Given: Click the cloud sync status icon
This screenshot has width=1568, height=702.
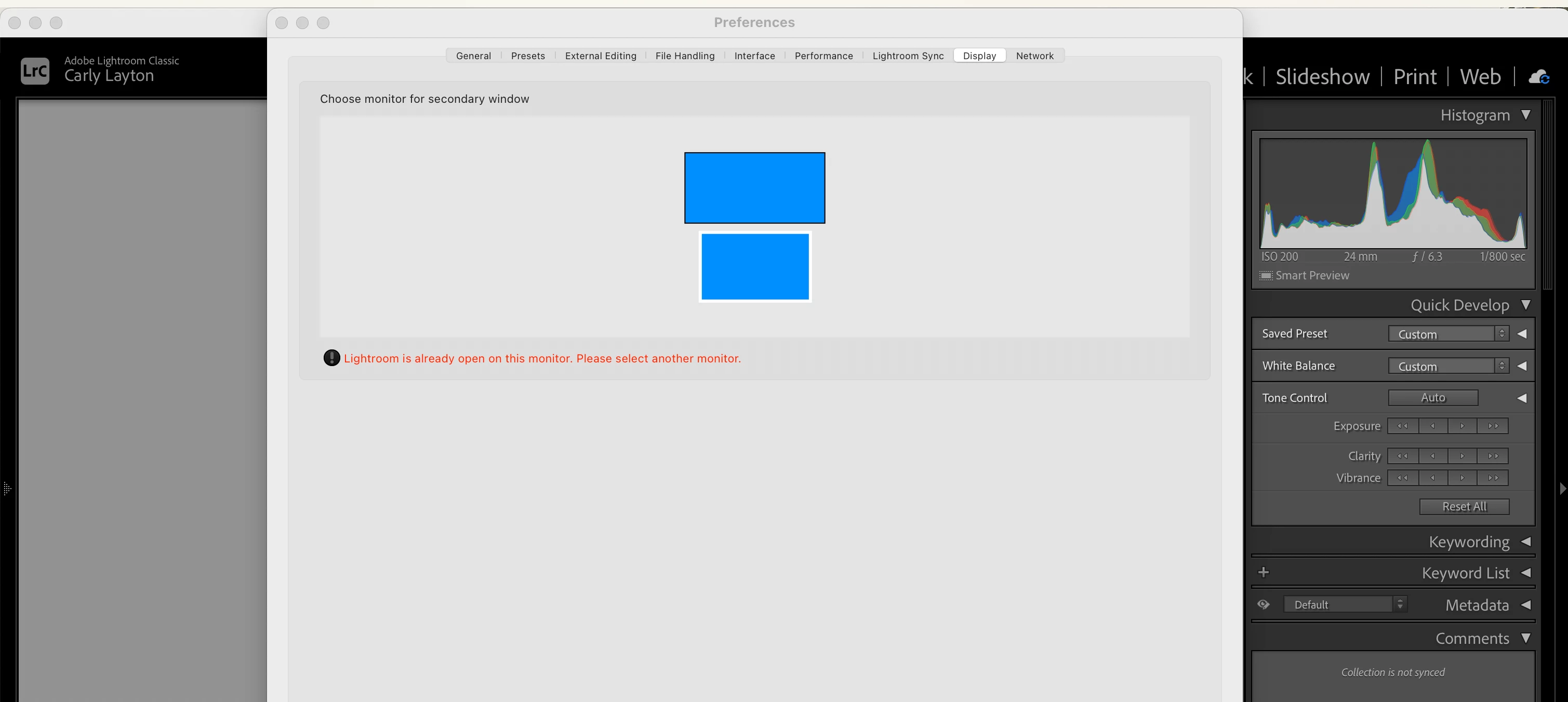Looking at the screenshot, I should coord(1539,77).
